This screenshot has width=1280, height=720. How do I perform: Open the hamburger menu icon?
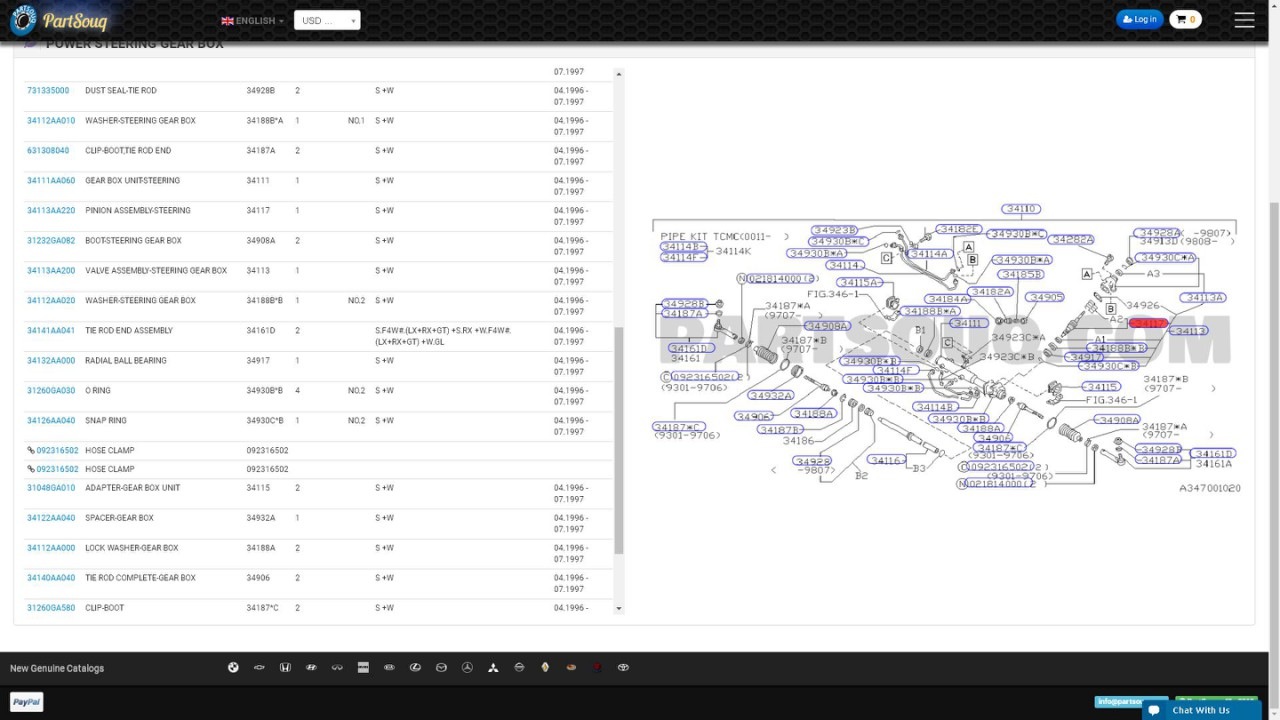(1244, 20)
